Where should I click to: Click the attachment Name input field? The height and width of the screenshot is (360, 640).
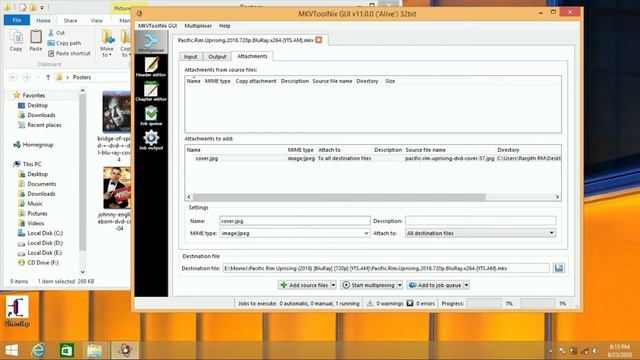click(x=295, y=221)
